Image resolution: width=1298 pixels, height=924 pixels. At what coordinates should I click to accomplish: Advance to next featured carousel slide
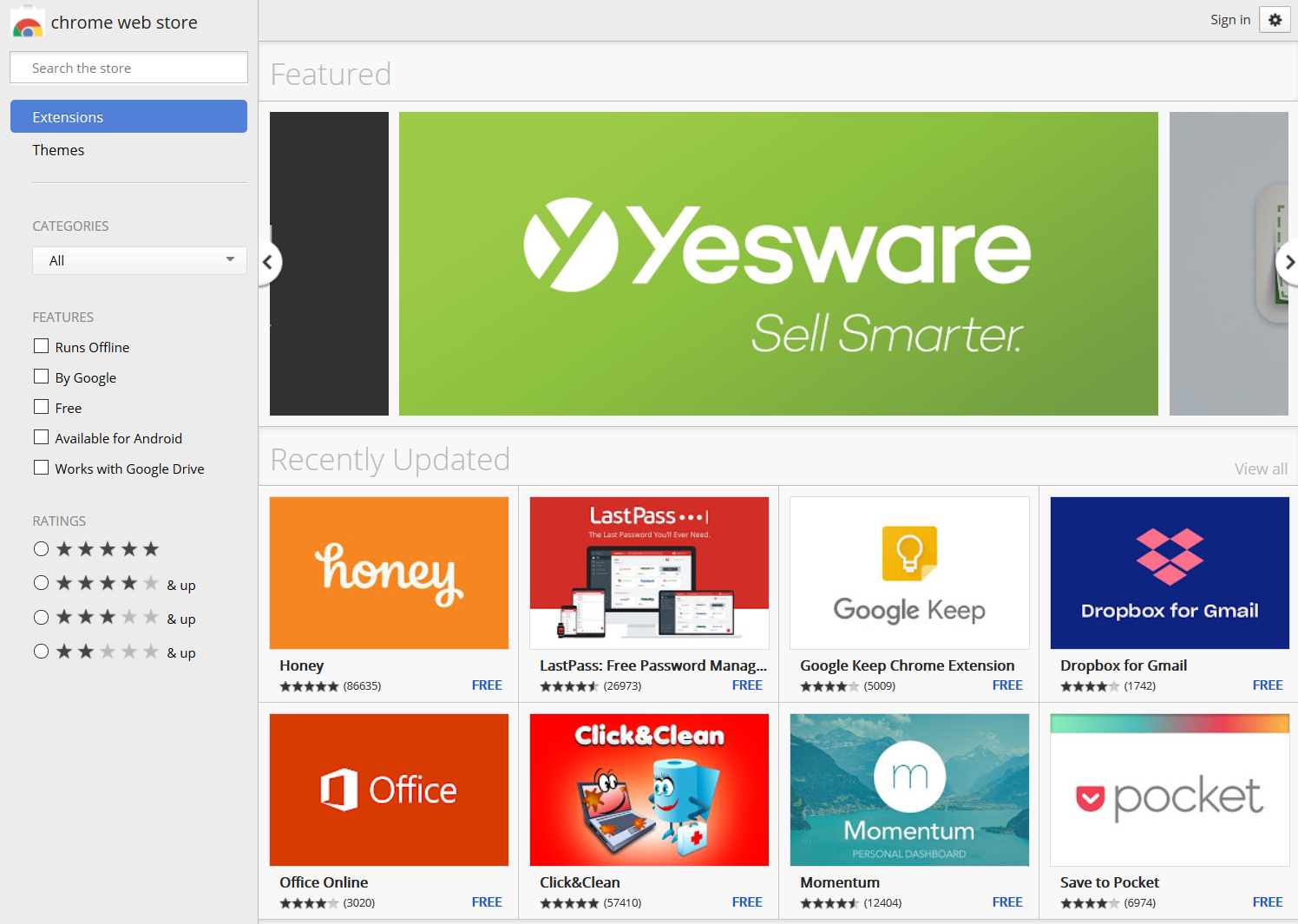click(x=1288, y=262)
